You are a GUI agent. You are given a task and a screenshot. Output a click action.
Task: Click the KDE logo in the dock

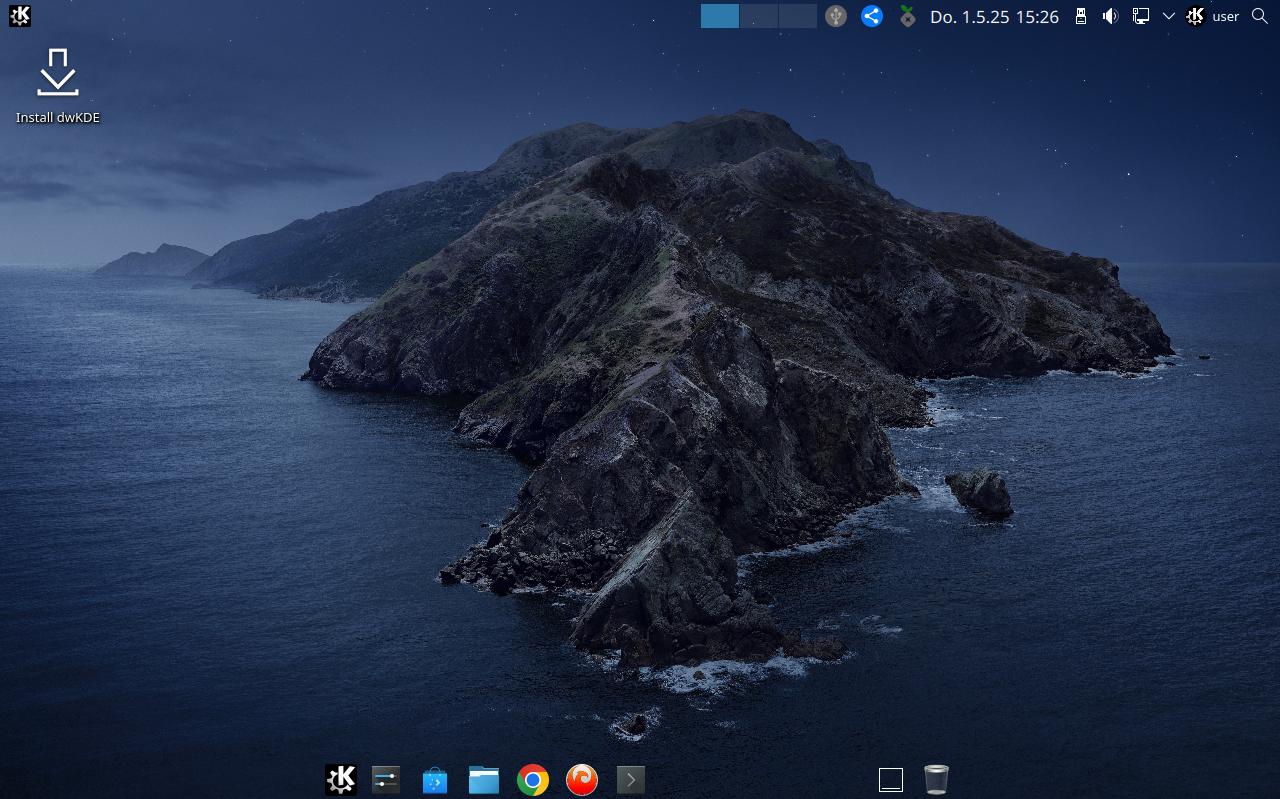click(341, 779)
